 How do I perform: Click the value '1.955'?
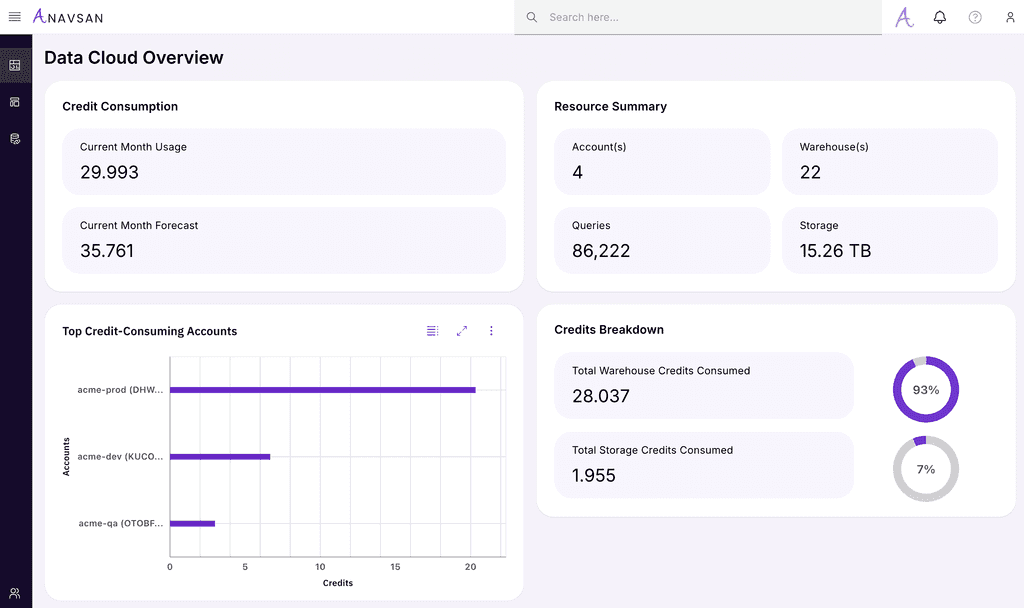coord(594,475)
